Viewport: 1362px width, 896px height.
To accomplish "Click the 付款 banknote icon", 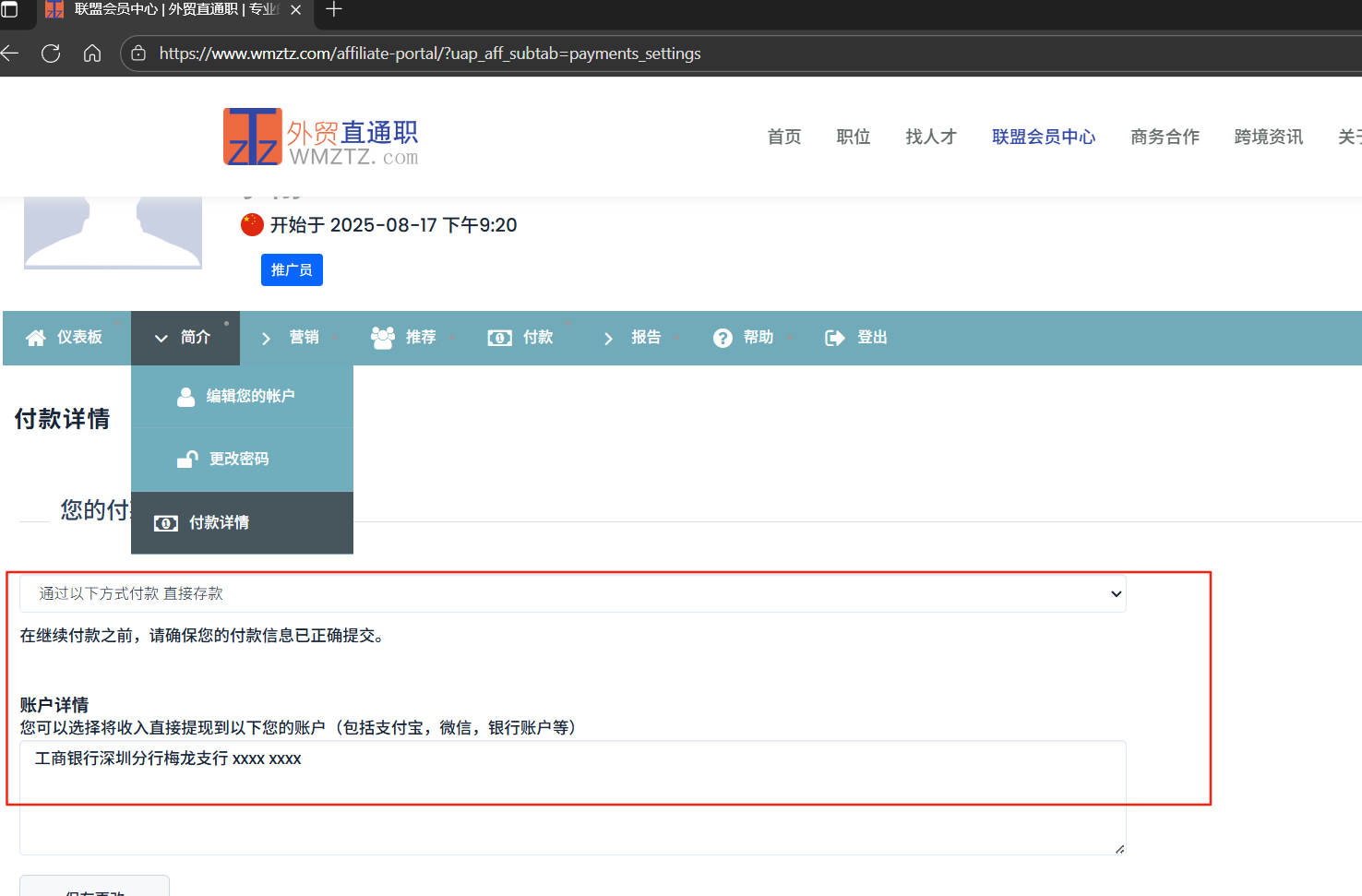I will click(499, 338).
